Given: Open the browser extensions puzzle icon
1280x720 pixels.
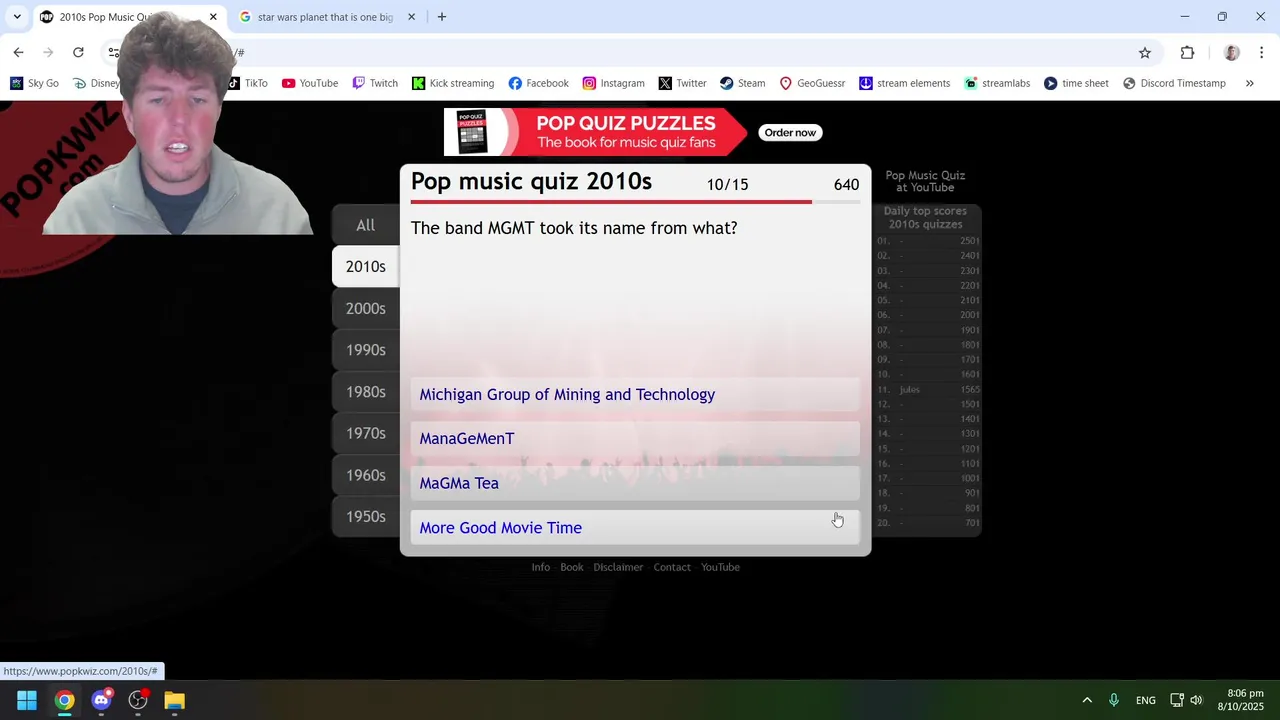Looking at the screenshot, I should pos(1187,53).
